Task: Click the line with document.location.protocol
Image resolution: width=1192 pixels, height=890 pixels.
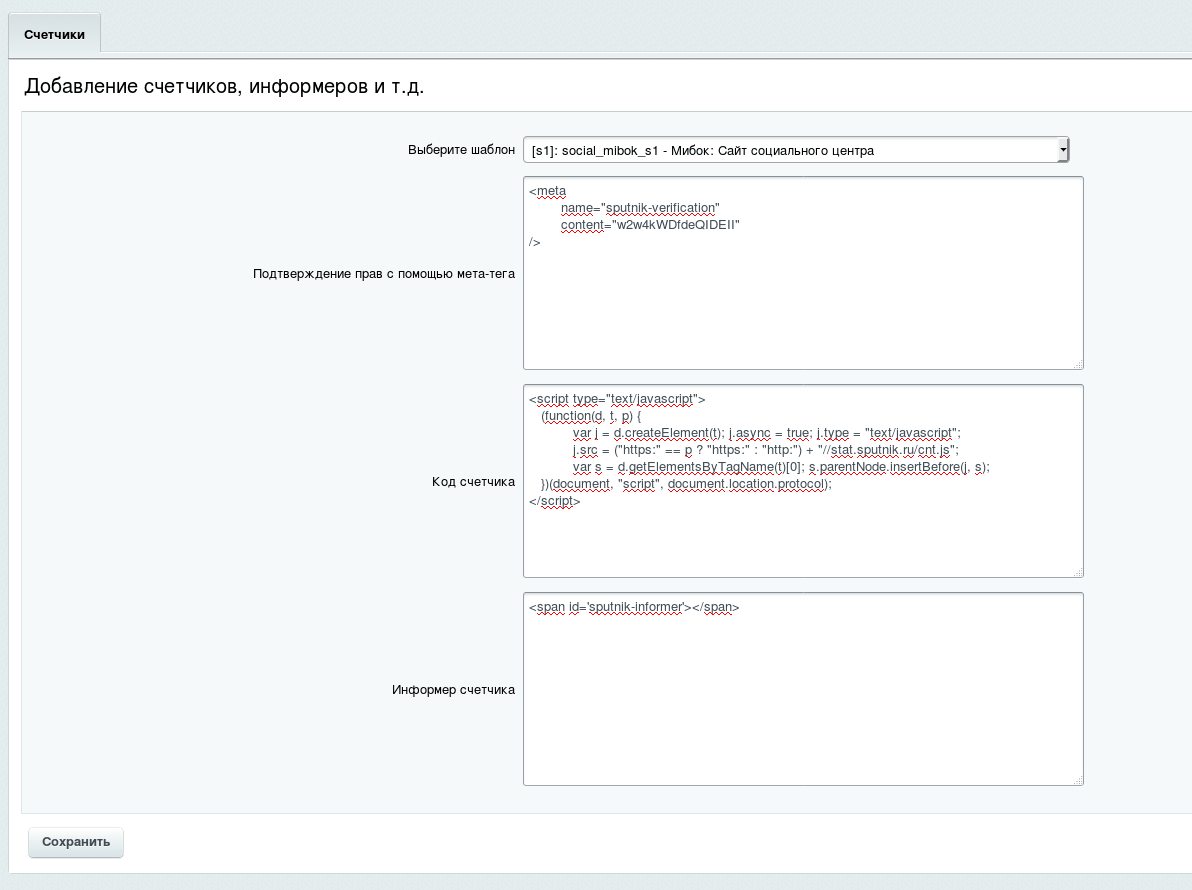Action: (x=686, y=484)
